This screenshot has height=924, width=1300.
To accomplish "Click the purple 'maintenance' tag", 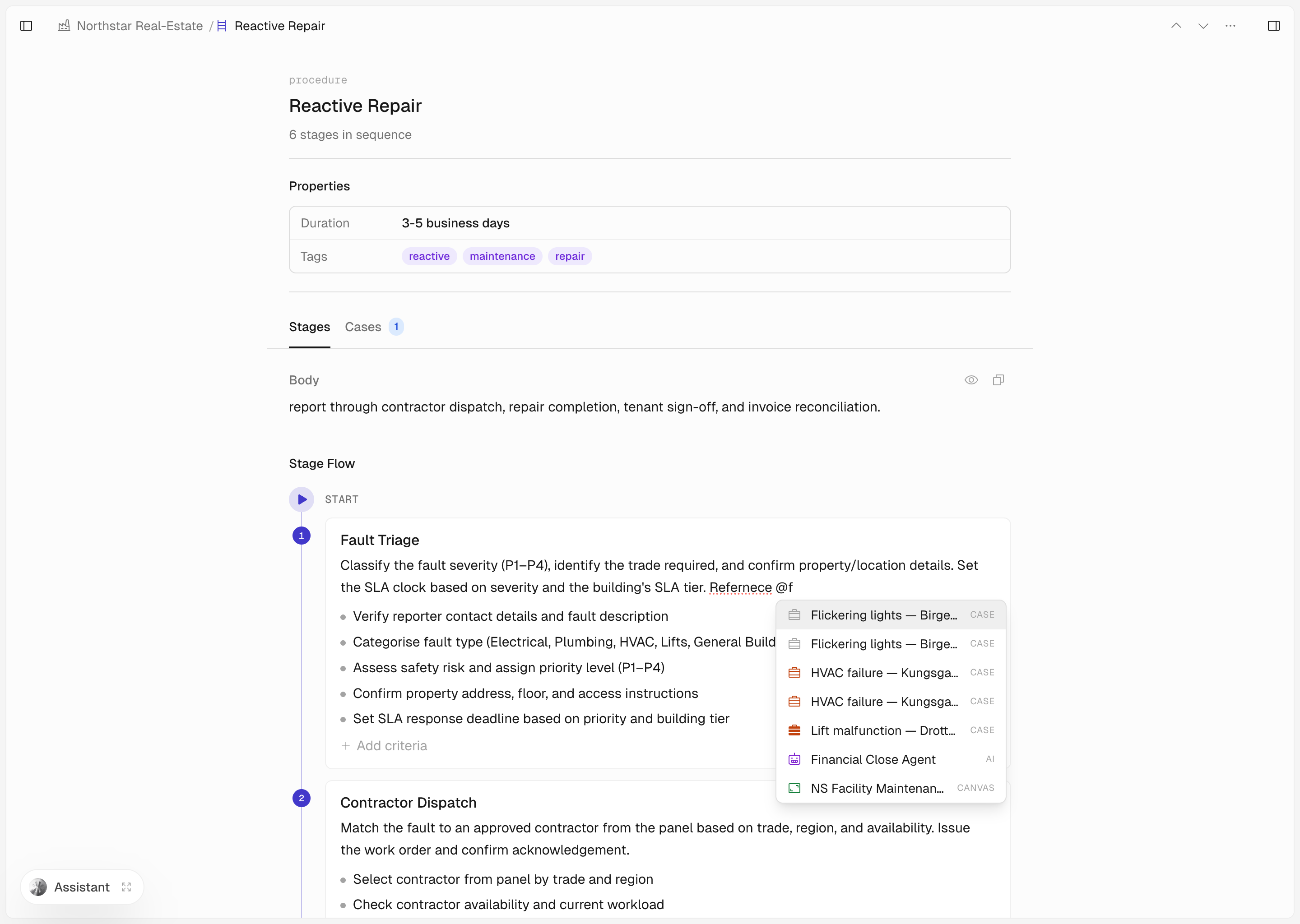I will click(x=502, y=256).
